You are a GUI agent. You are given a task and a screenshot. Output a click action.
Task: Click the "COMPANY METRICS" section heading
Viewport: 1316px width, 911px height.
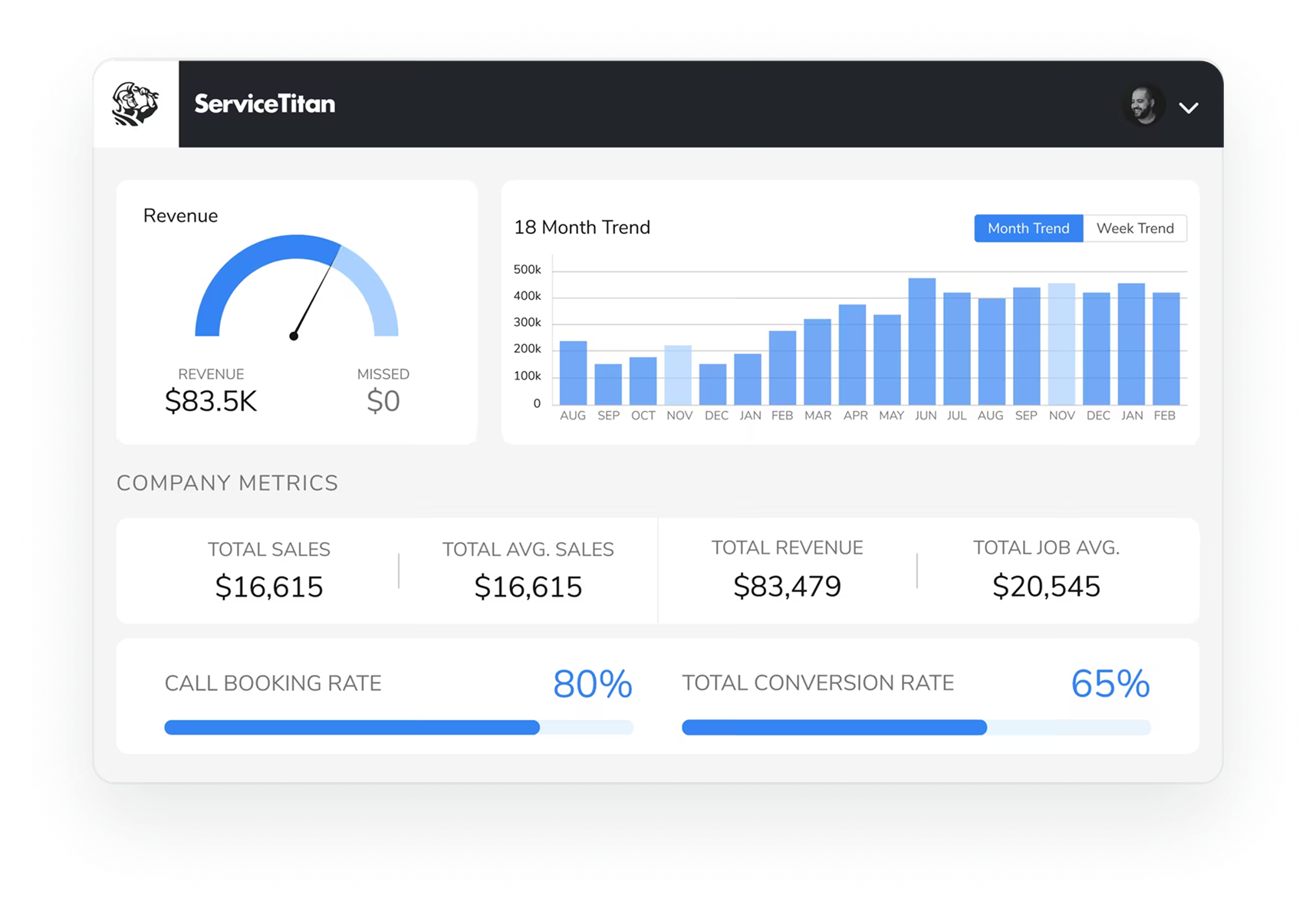(x=227, y=483)
